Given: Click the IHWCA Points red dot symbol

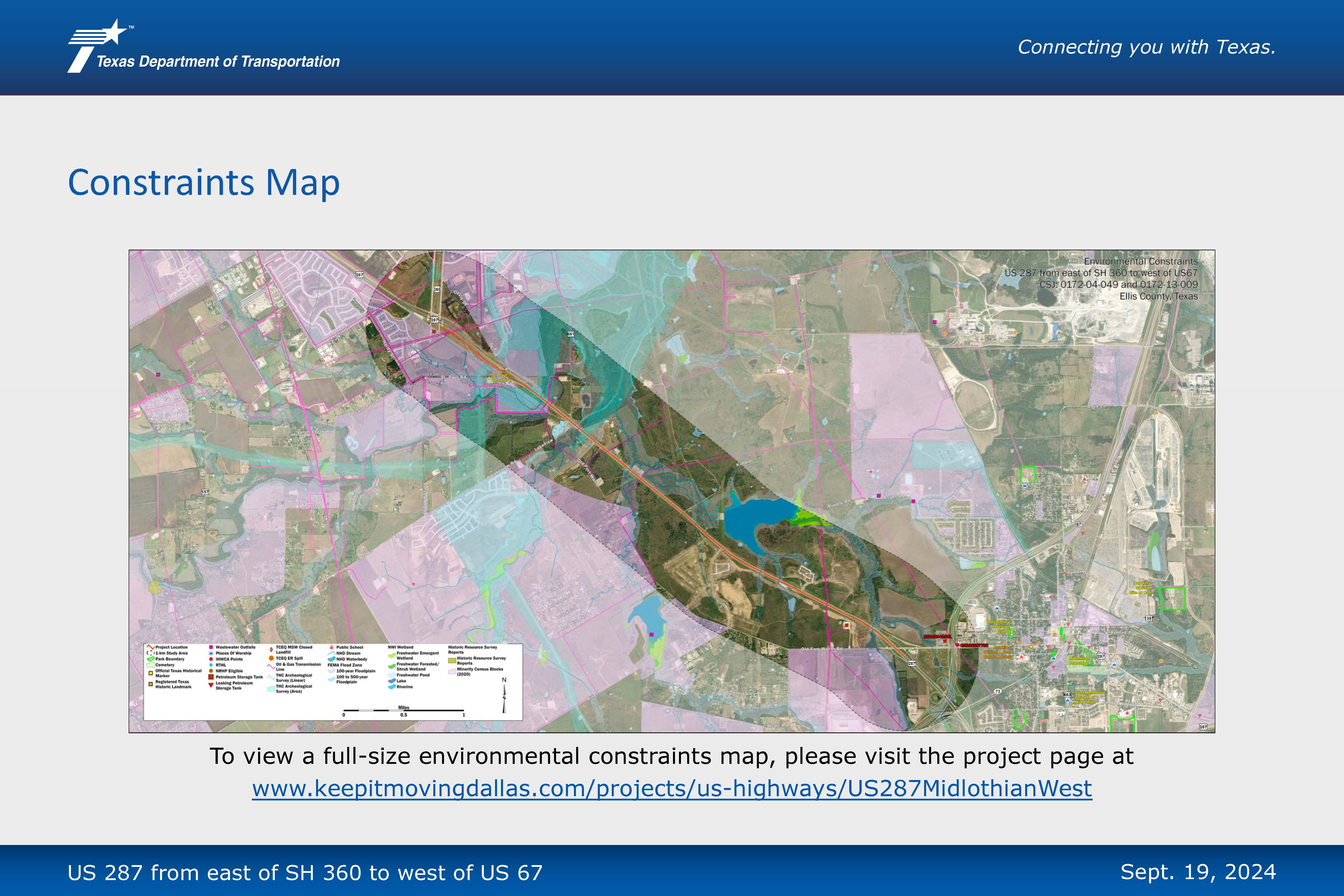Looking at the screenshot, I should pyautogui.click(x=211, y=659).
